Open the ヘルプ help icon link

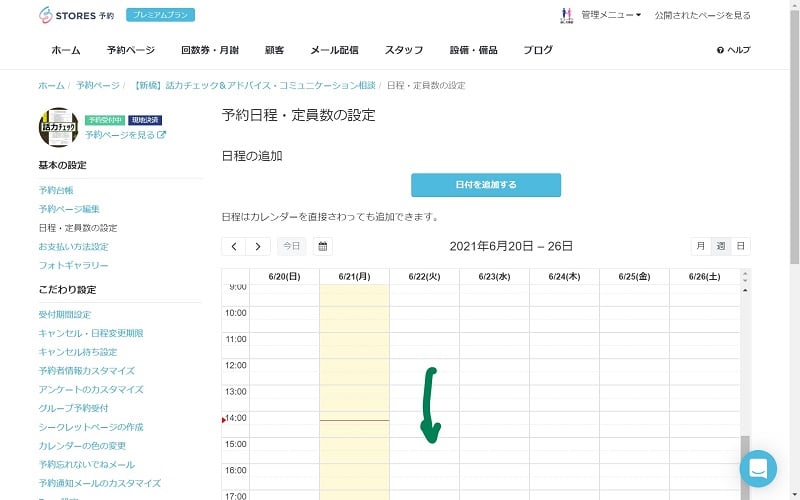(x=733, y=50)
